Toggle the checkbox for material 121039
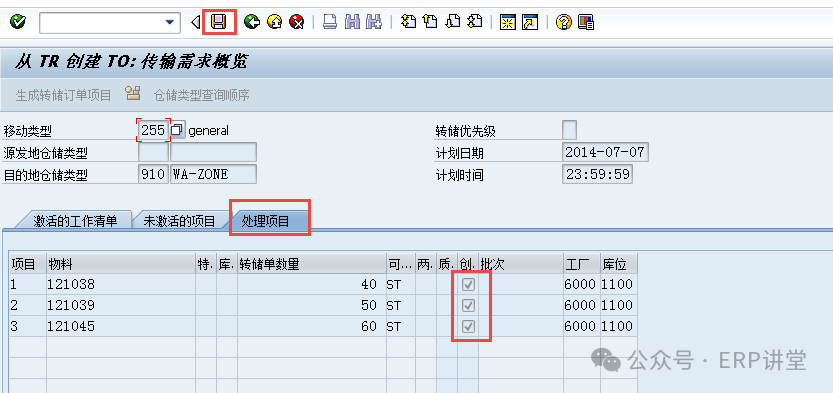The height and width of the screenshot is (393, 833). [x=468, y=305]
